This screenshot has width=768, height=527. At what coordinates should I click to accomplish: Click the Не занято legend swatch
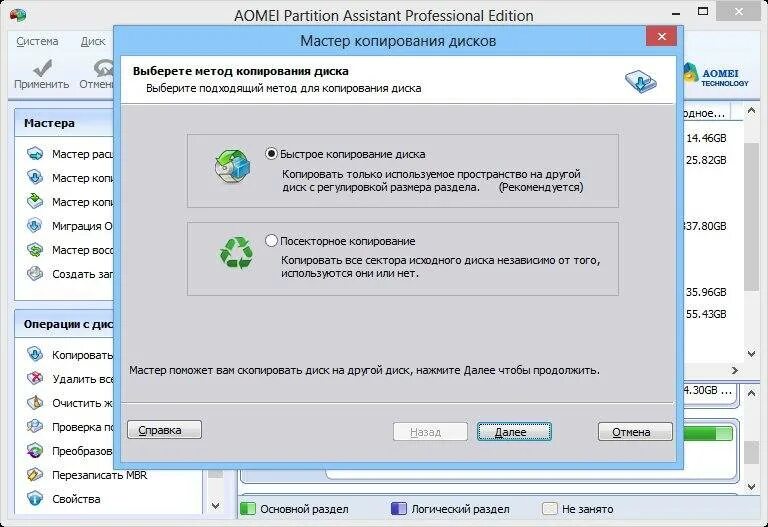pos(550,509)
